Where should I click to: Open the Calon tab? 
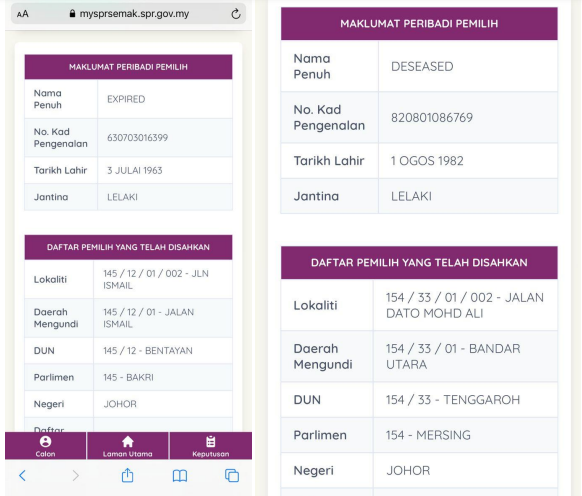click(x=45, y=446)
